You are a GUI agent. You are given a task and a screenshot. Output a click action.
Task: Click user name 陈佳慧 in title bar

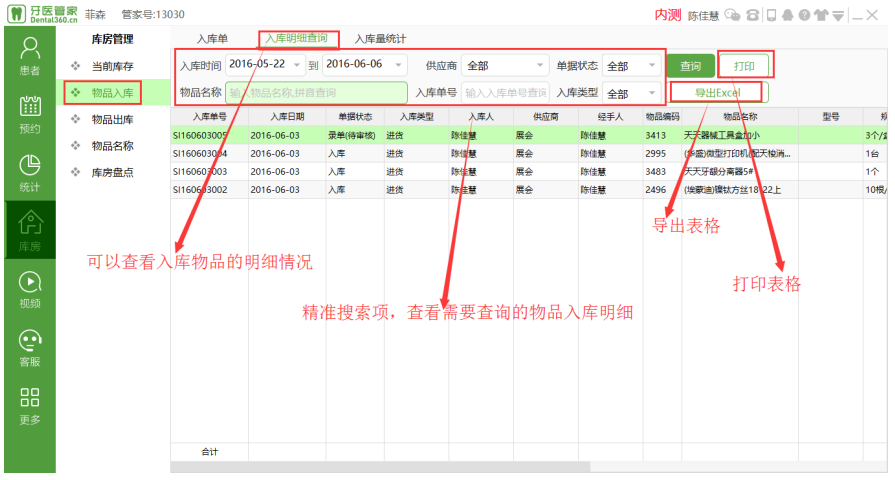coord(703,15)
